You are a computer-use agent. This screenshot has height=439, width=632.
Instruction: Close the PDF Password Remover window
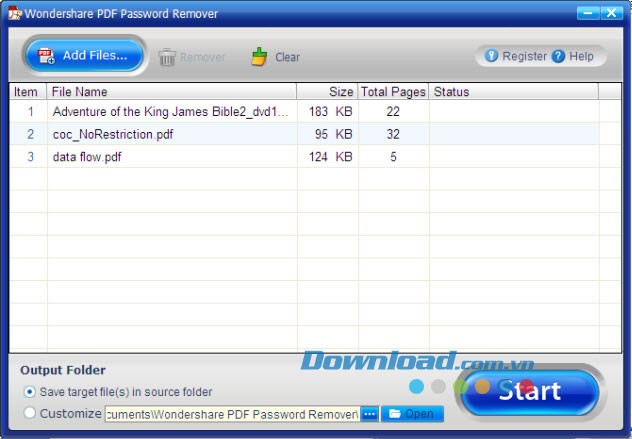coord(611,13)
